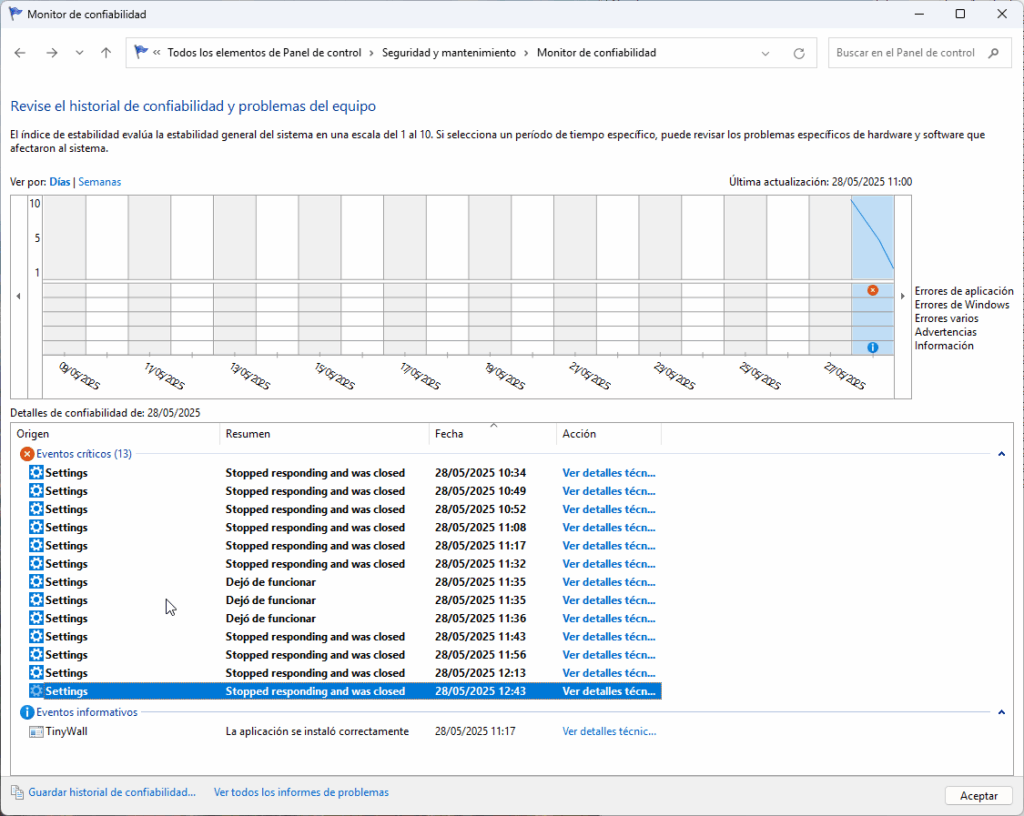Select the 28/05/2025 highlighted chart column

(x=872, y=275)
